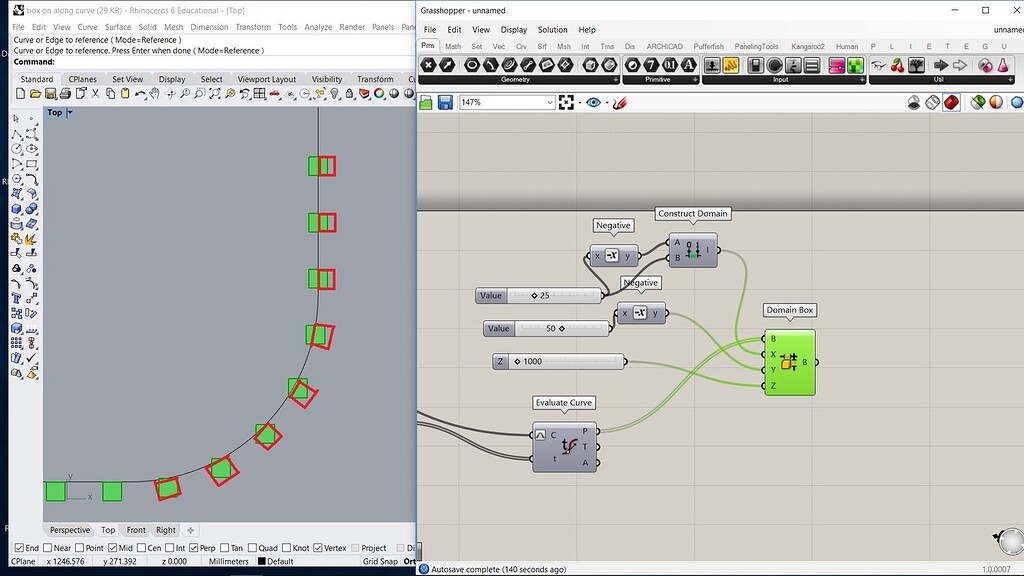Uncheck the Vertex osnap option
1024x576 pixels.
click(318, 548)
